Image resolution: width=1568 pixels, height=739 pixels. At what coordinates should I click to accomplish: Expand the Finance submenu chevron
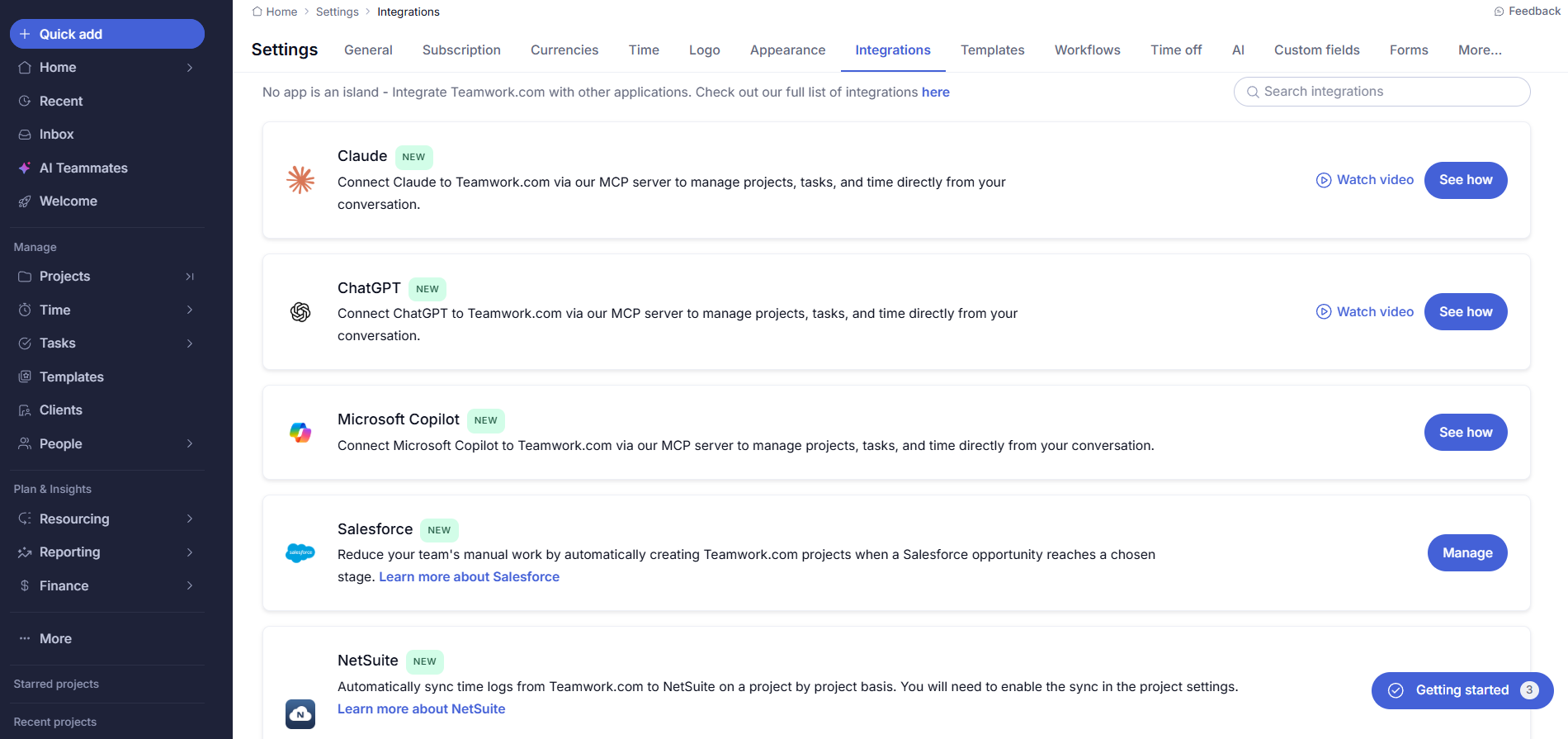pos(190,585)
